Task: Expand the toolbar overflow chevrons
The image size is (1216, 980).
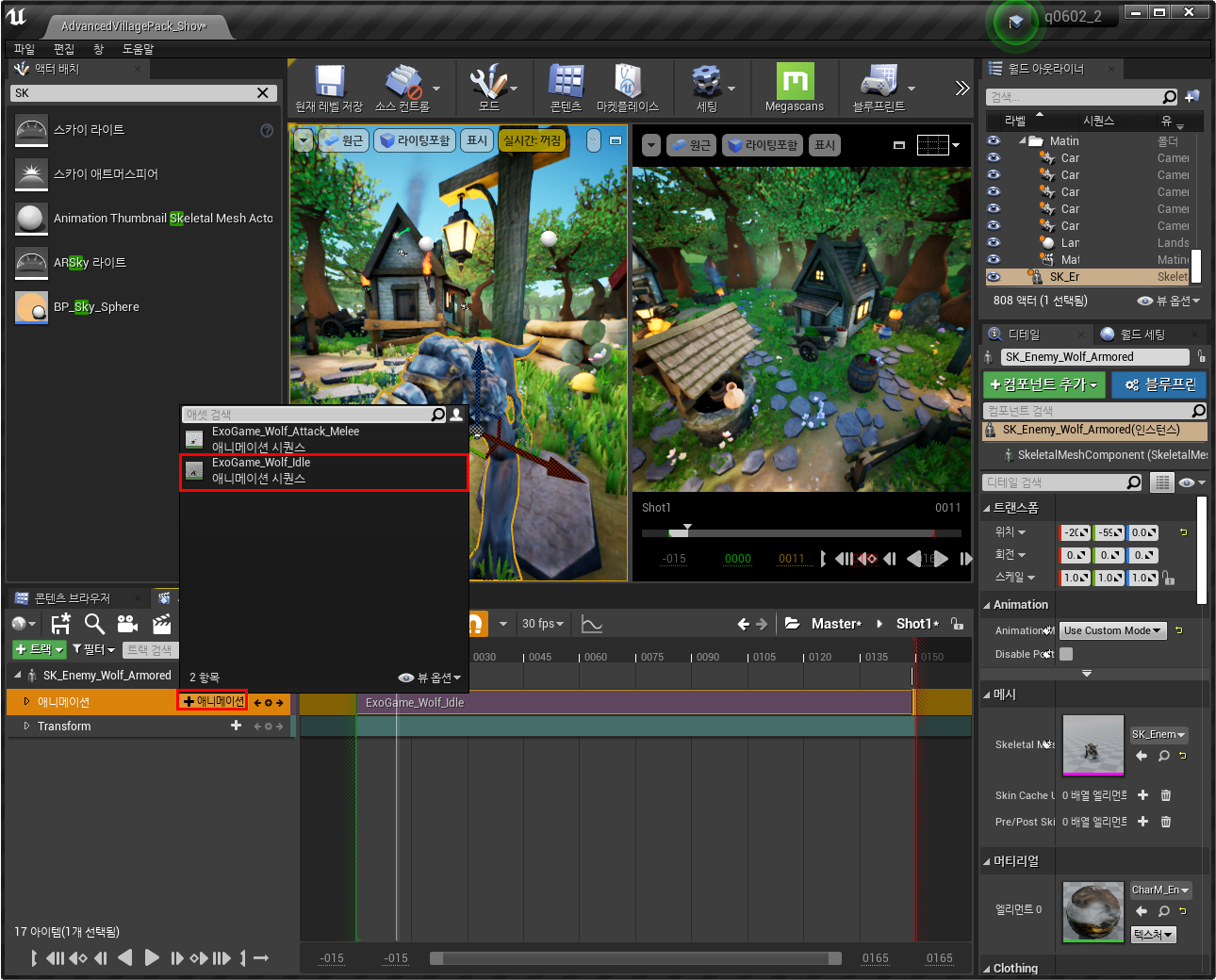Action: click(961, 88)
